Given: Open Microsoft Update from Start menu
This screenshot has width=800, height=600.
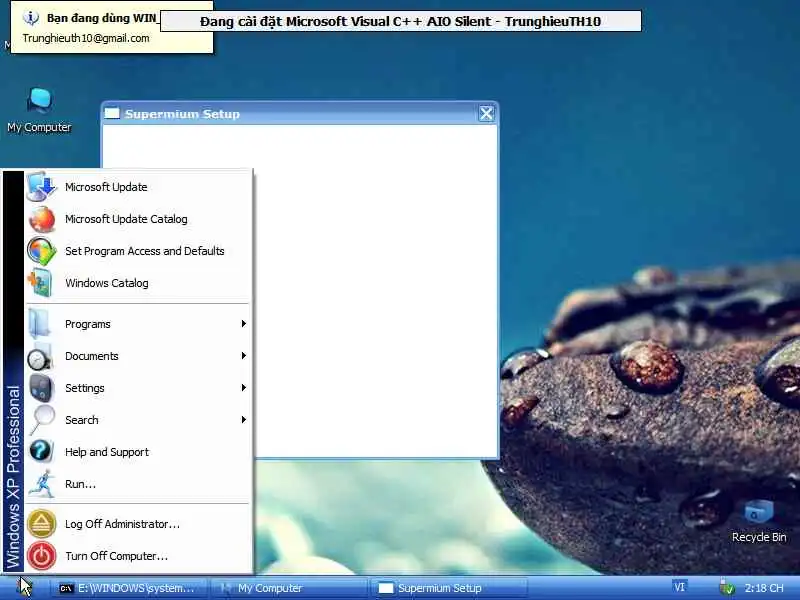Looking at the screenshot, I should 138,187.
